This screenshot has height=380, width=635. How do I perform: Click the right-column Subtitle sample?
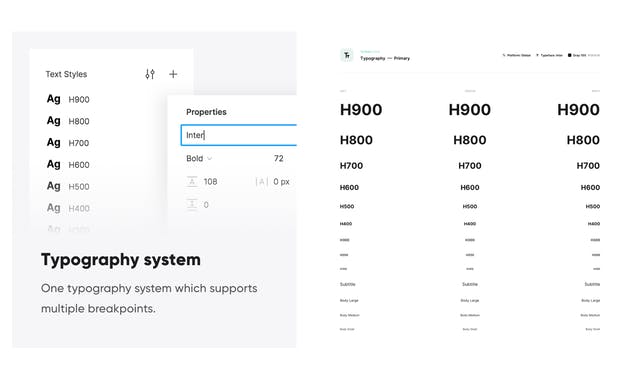tap(592, 284)
